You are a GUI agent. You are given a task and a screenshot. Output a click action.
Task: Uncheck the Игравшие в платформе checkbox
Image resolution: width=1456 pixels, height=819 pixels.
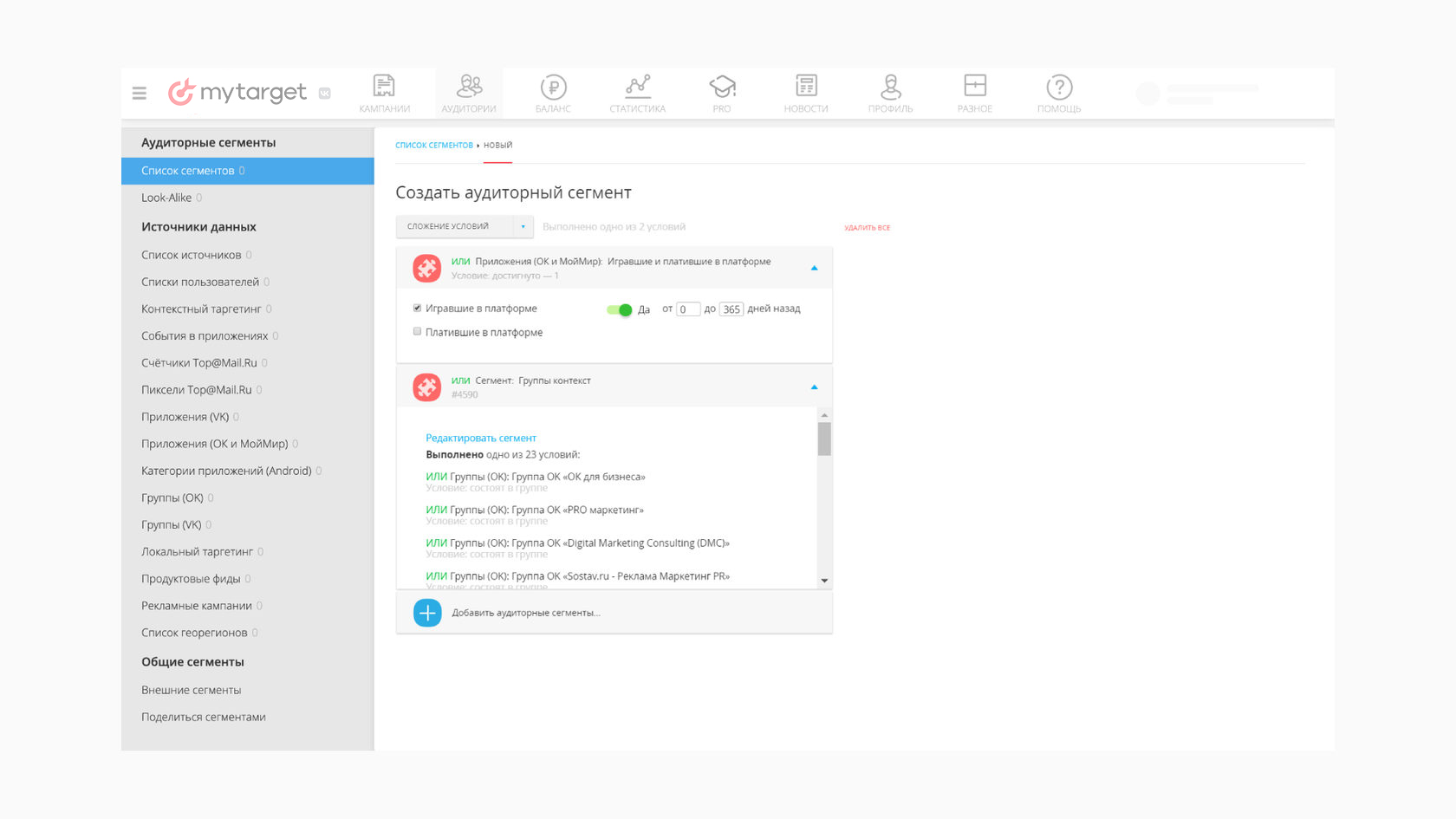point(417,308)
